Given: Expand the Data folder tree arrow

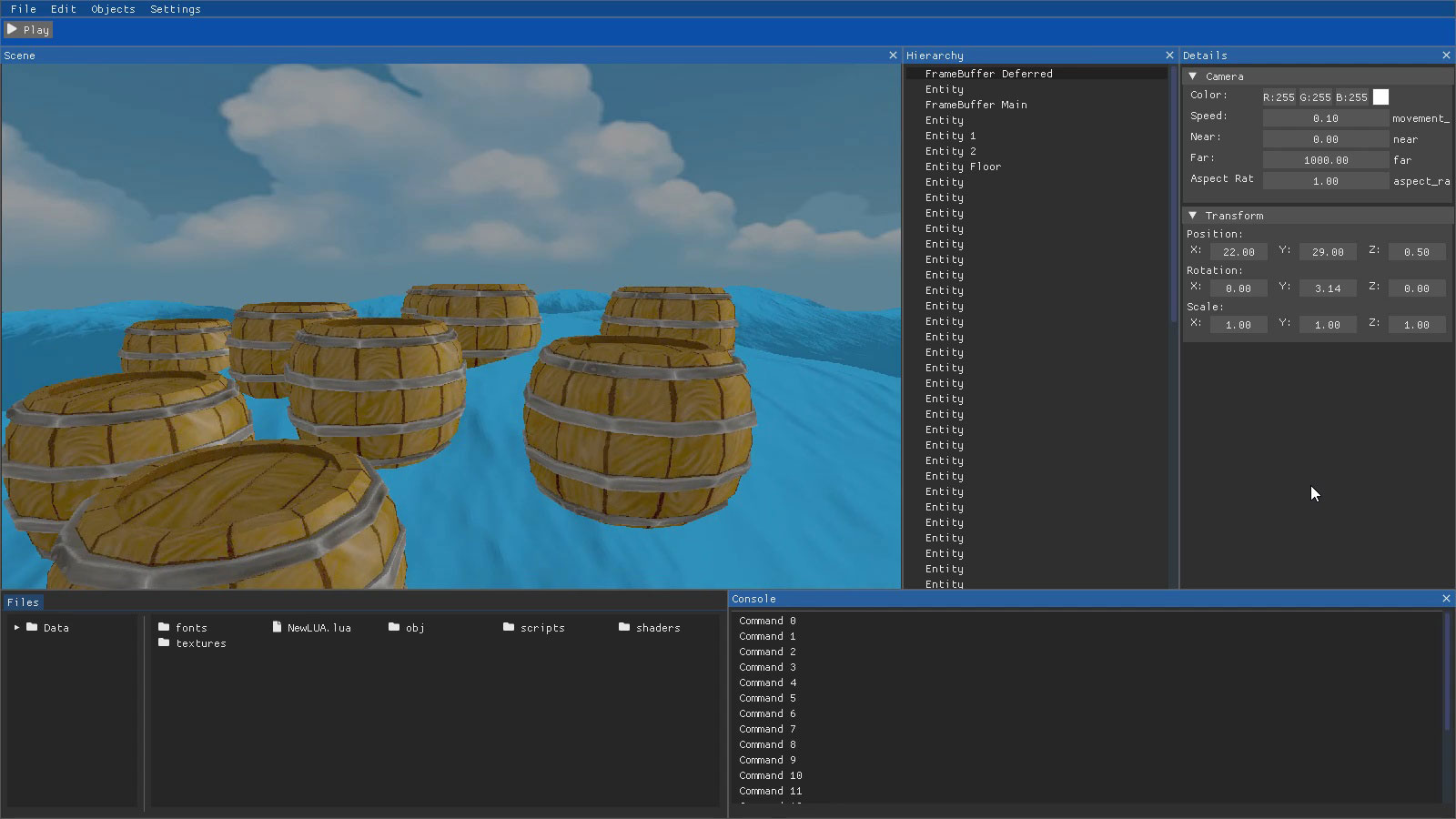Looking at the screenshot, I should 16,627.
